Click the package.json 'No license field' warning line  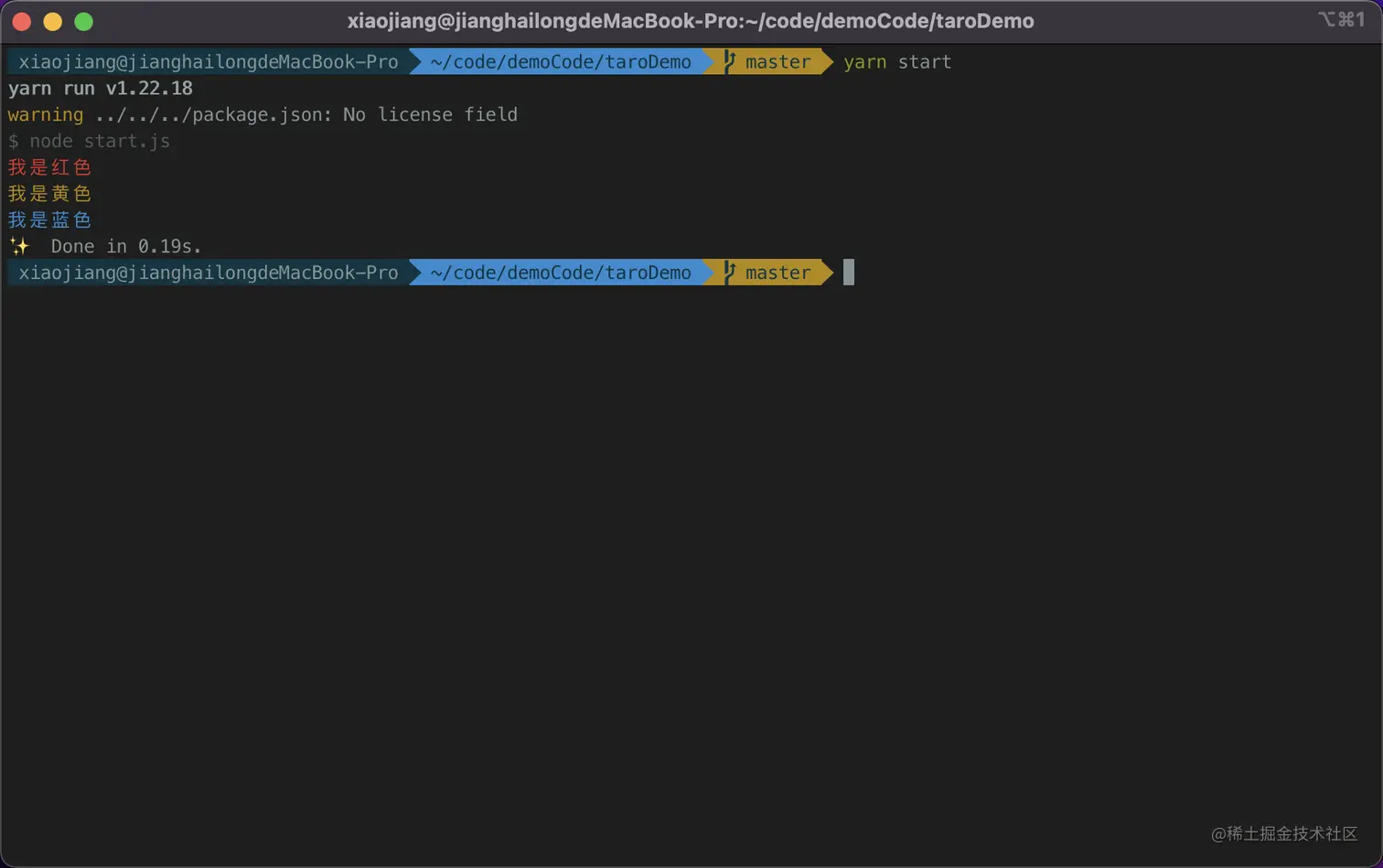(263, 114)
